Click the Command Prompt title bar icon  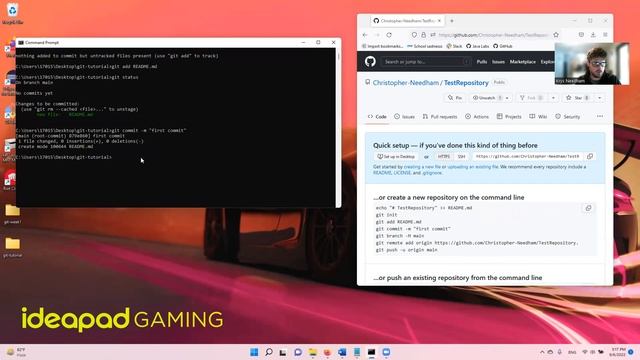tap(21, 42)
